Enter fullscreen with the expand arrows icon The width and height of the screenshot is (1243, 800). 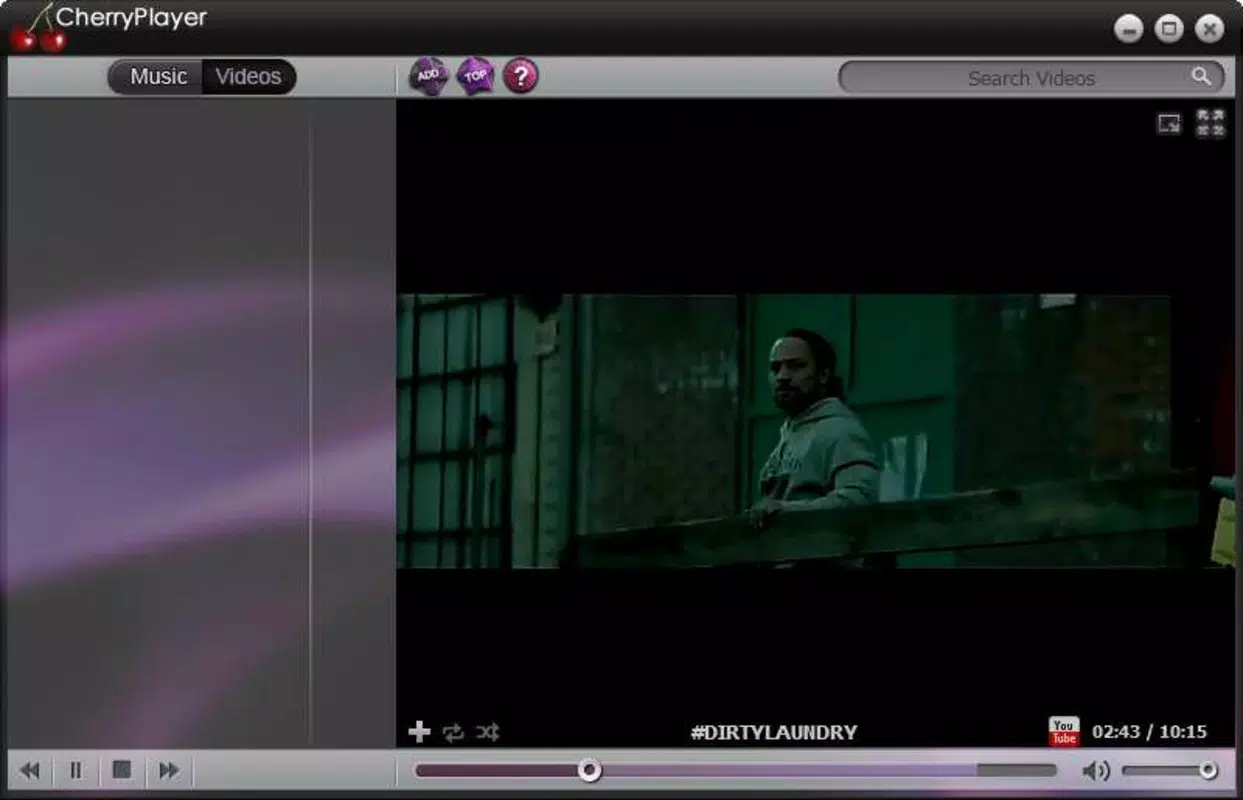(x=1211, y=123)
